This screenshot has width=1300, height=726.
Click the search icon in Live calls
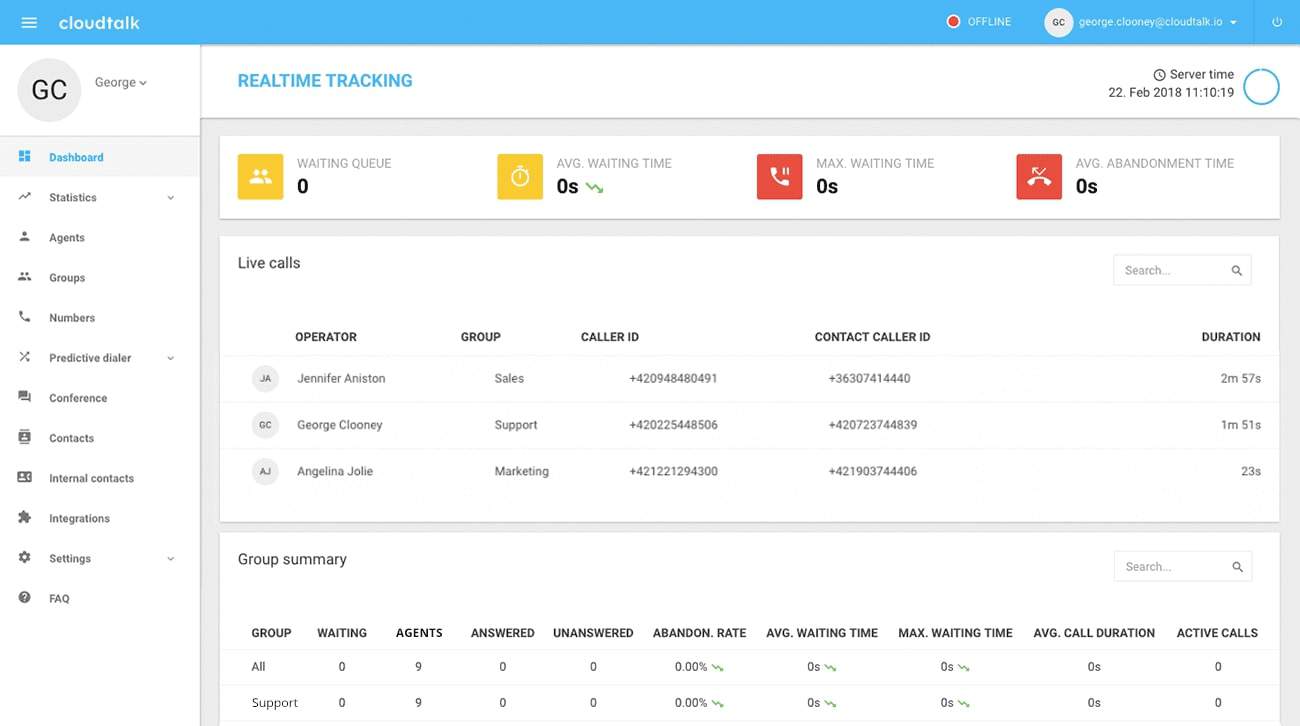tap(1236, 270)
